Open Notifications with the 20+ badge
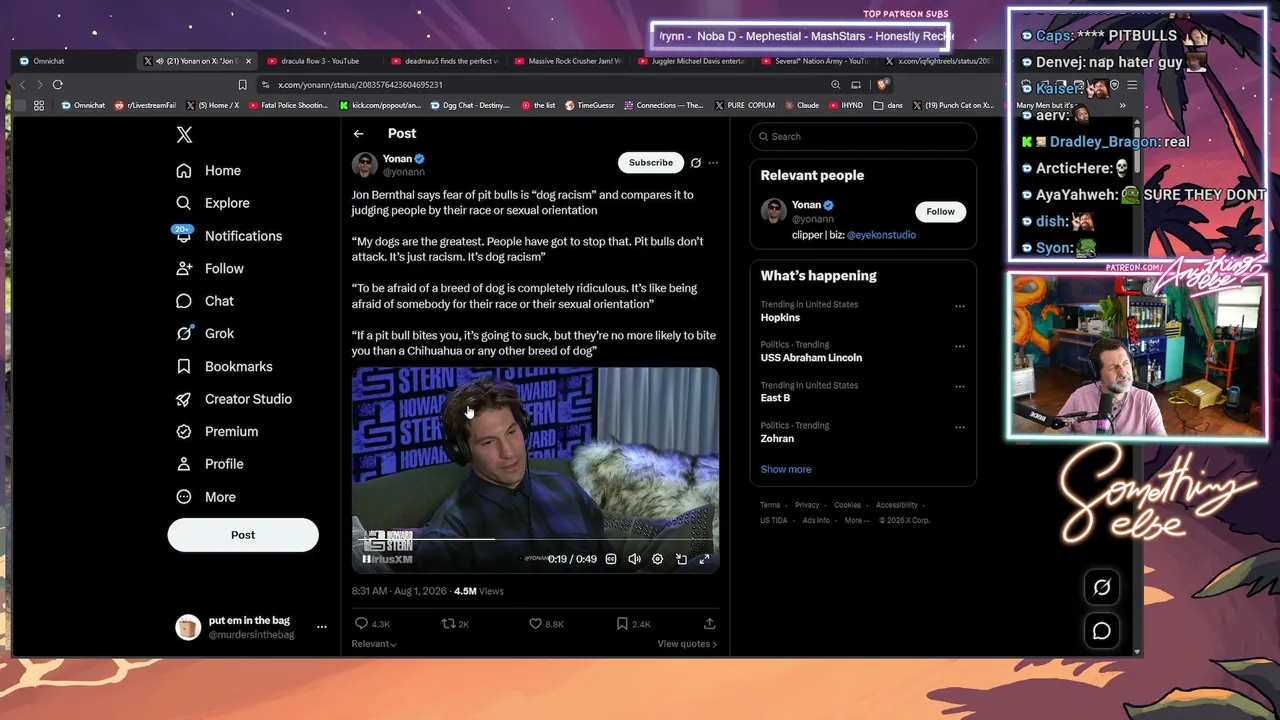Image resolution: width=1280 pixels, height=720 pixels. click(229, 236)
